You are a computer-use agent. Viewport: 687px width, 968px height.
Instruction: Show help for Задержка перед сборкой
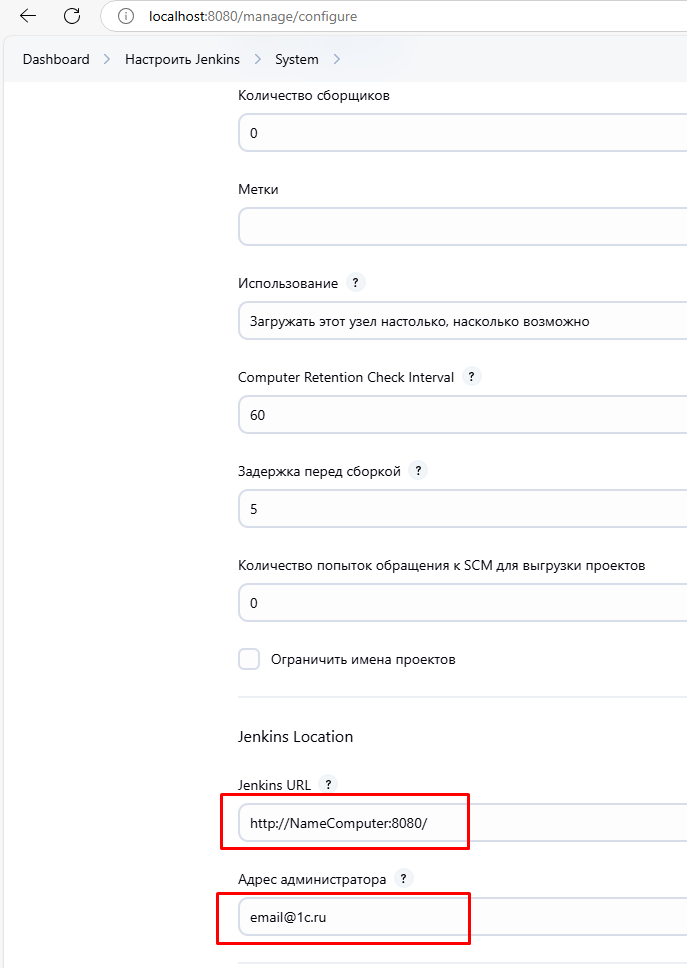tap(418, 470)
